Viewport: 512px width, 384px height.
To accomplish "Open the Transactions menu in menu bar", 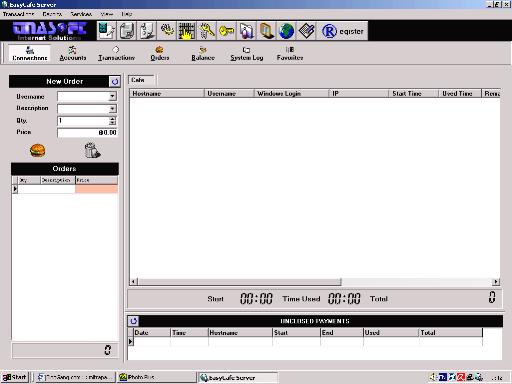I will point(18,14).
